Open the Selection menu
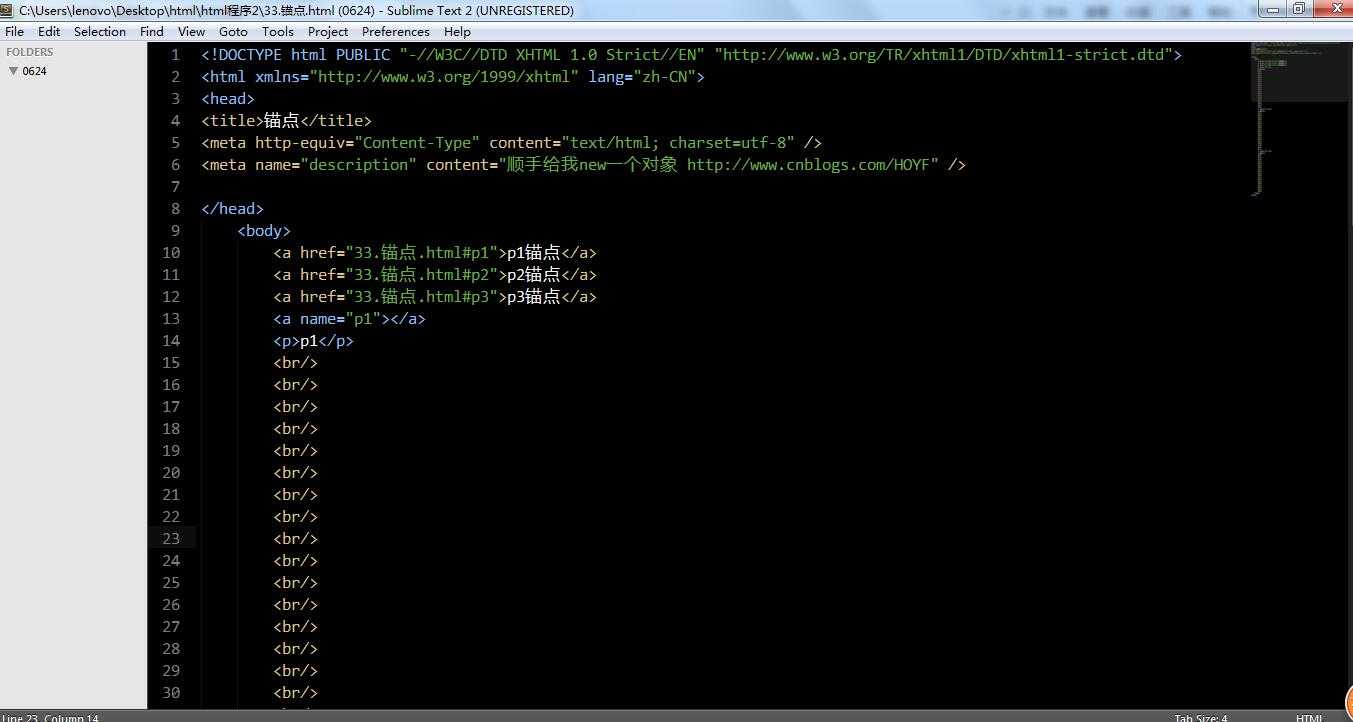Image resolution: width=1353 pixels, height=722 pixels. tap(100, 31)
